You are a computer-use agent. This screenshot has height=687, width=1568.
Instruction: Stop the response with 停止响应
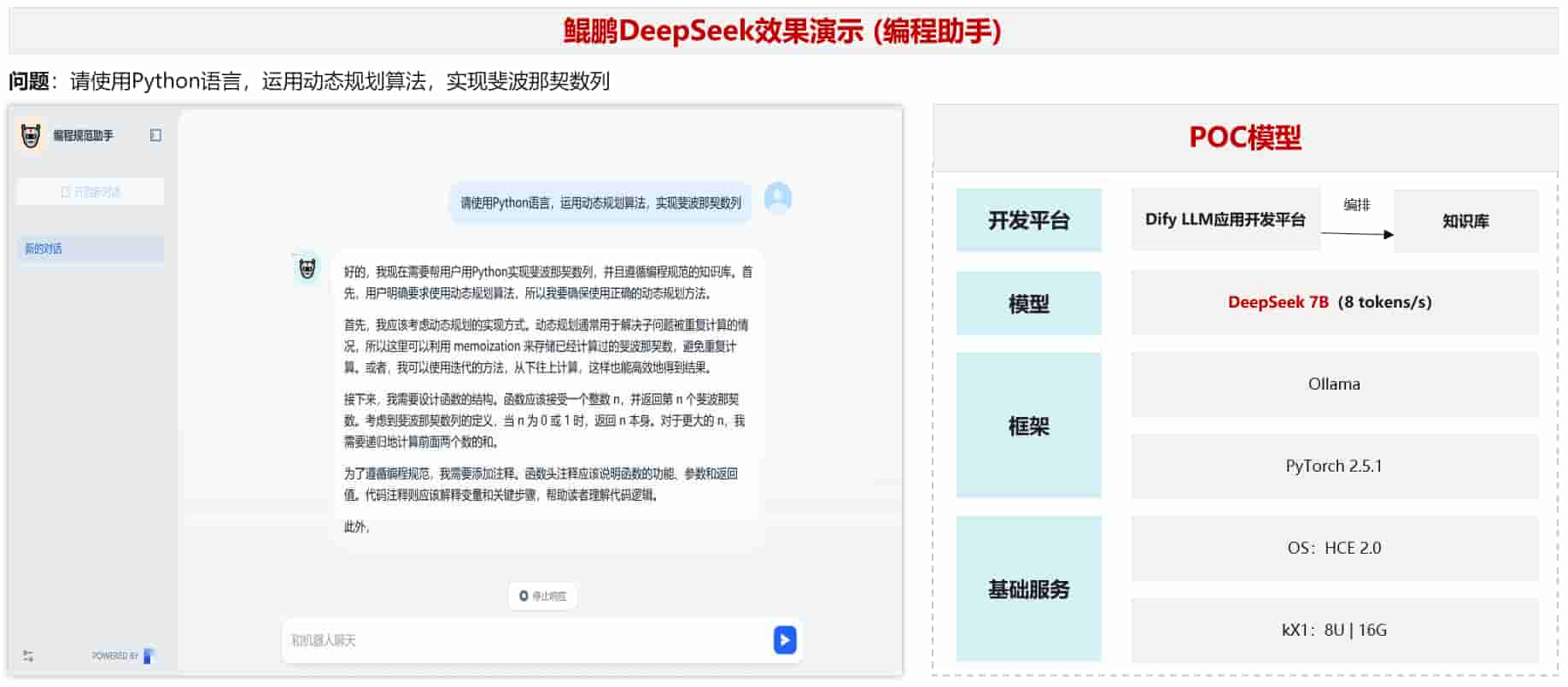point(543,596)
